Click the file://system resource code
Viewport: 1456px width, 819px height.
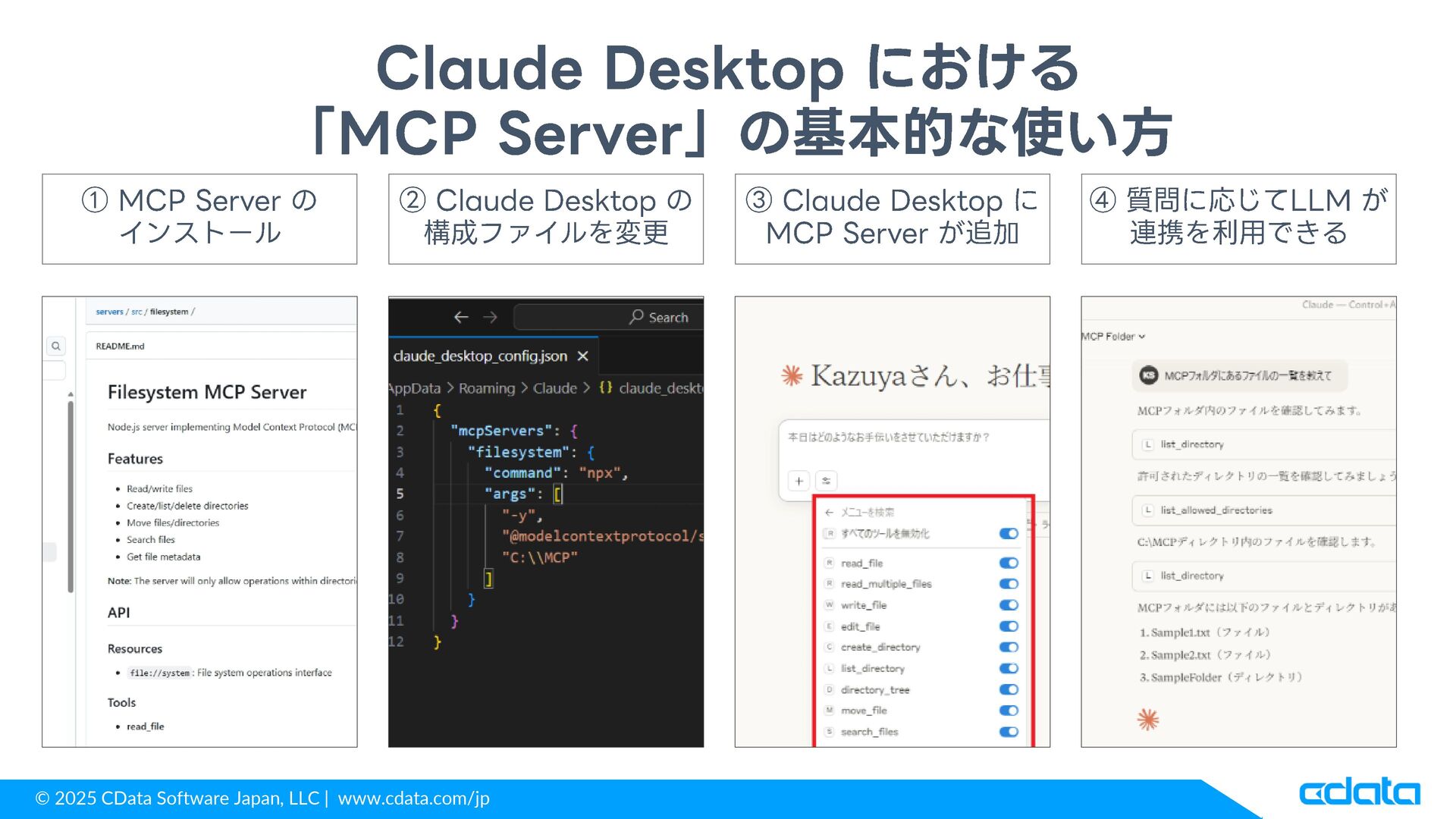pos(159,673)
